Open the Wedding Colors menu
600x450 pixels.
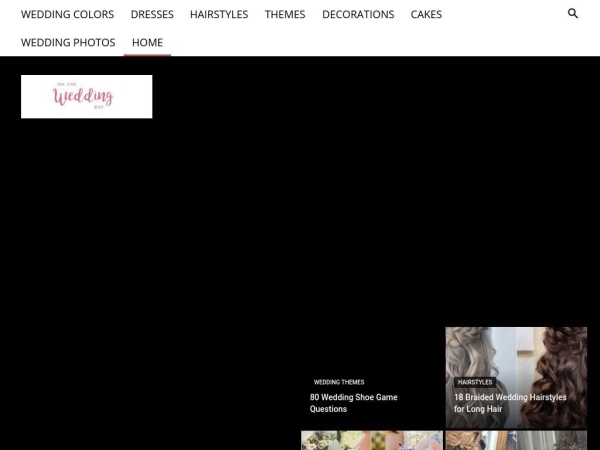pyautogui.click(x=67, y=14)
